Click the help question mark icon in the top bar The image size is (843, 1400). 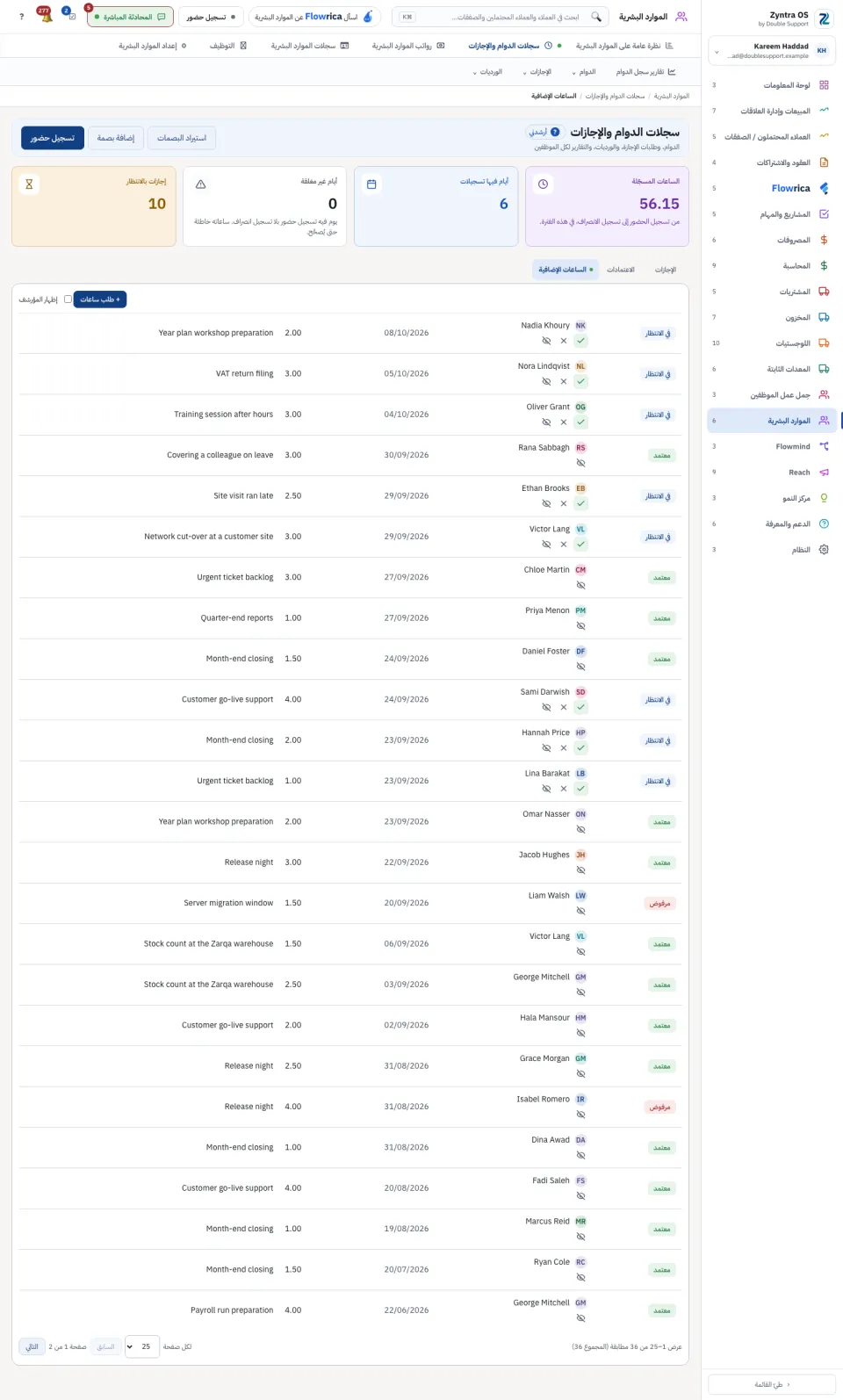point(21,17)
